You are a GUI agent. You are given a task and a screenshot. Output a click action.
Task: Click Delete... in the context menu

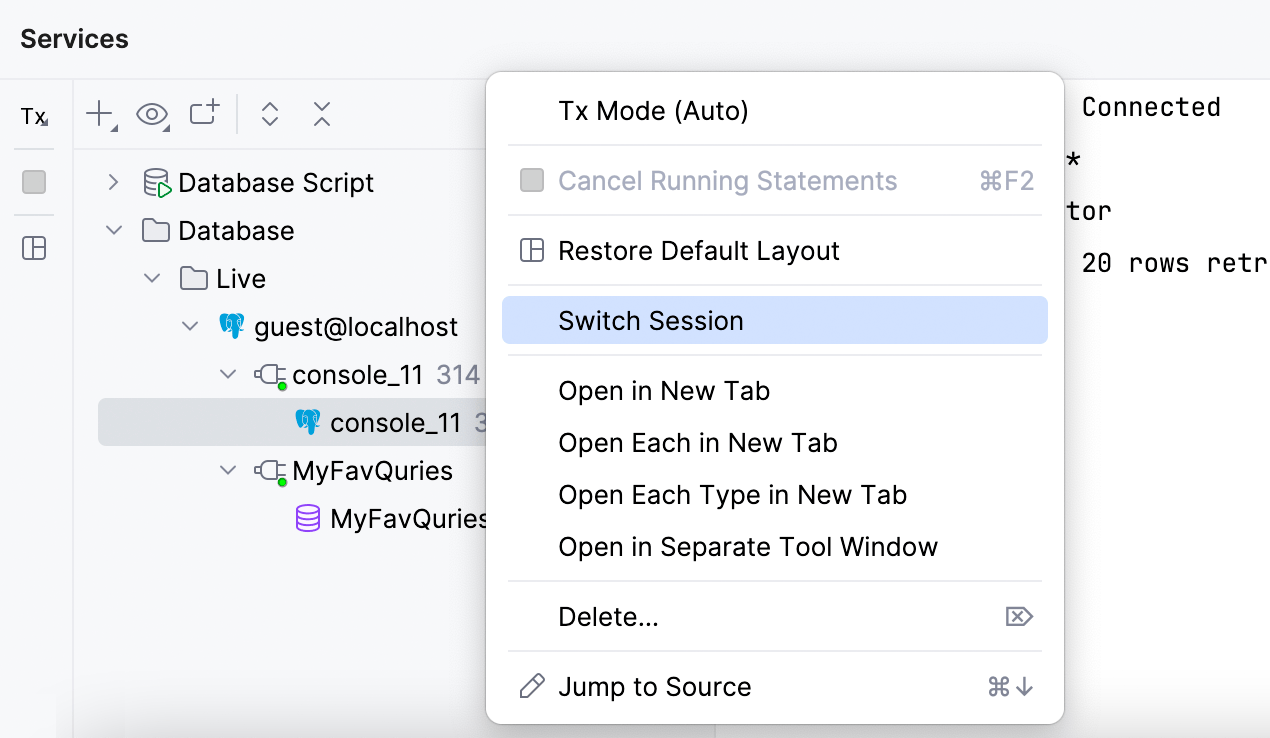608,617
